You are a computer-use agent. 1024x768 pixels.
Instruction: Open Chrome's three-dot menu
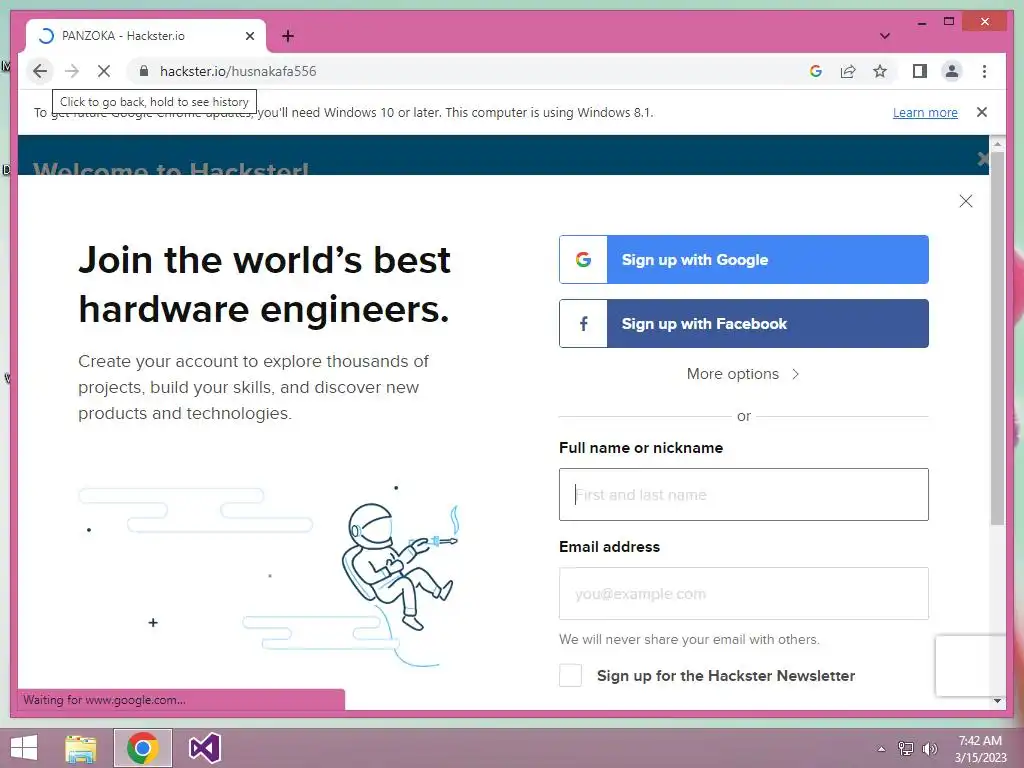(x=984, y=71)
